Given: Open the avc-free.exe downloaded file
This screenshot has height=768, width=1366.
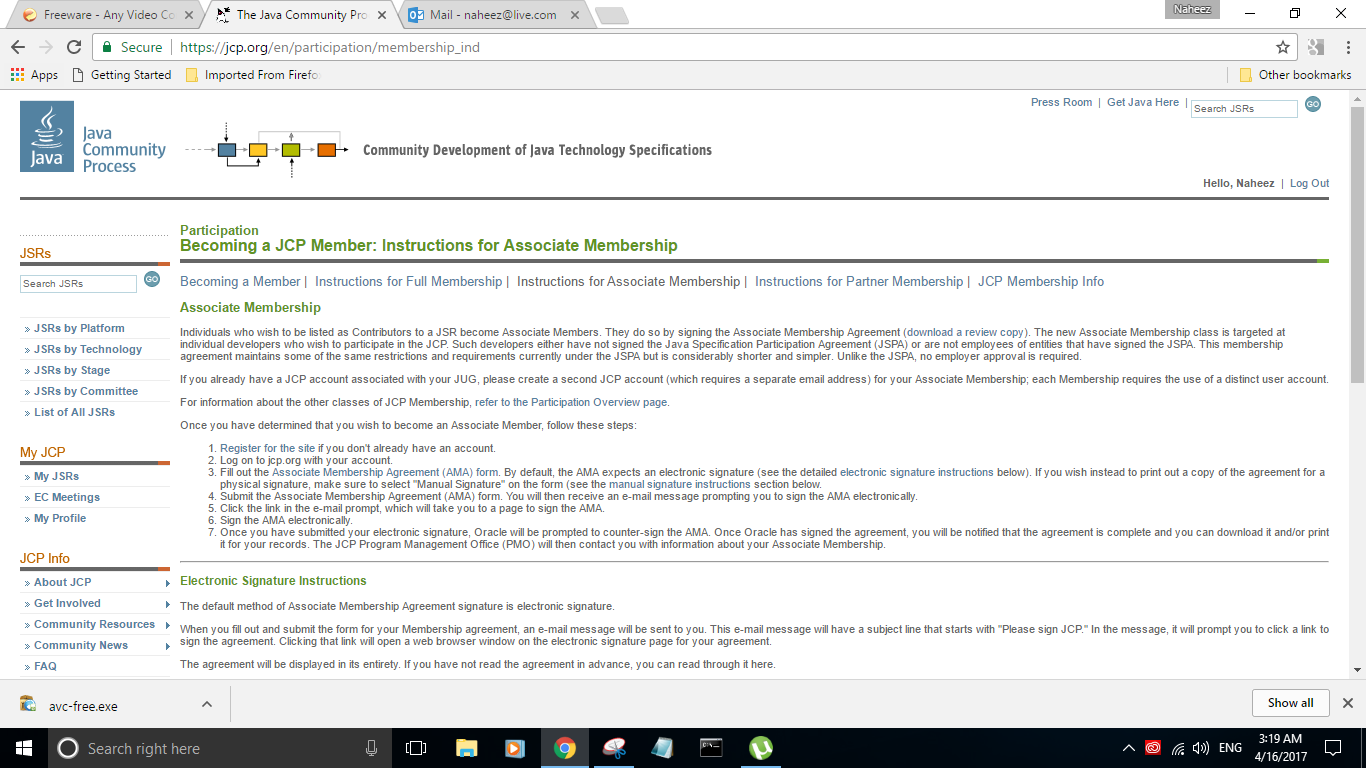Looking at the screenshot, I should (83, 706).
